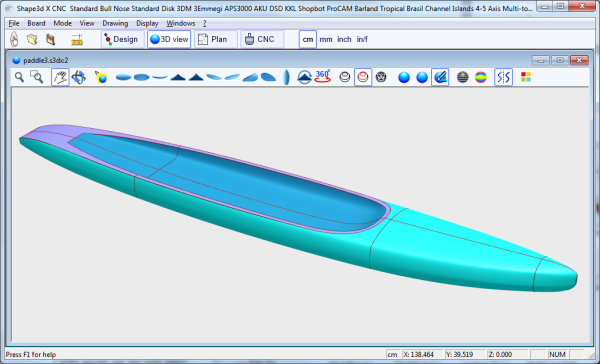The width and height of the screenshot is (600, 364).
Task: Open the Windows menu
Action: [x=181, y=23]
